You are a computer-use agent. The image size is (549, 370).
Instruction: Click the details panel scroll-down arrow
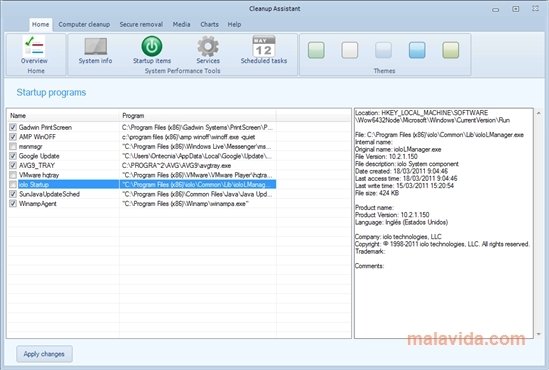coord(538,334)
